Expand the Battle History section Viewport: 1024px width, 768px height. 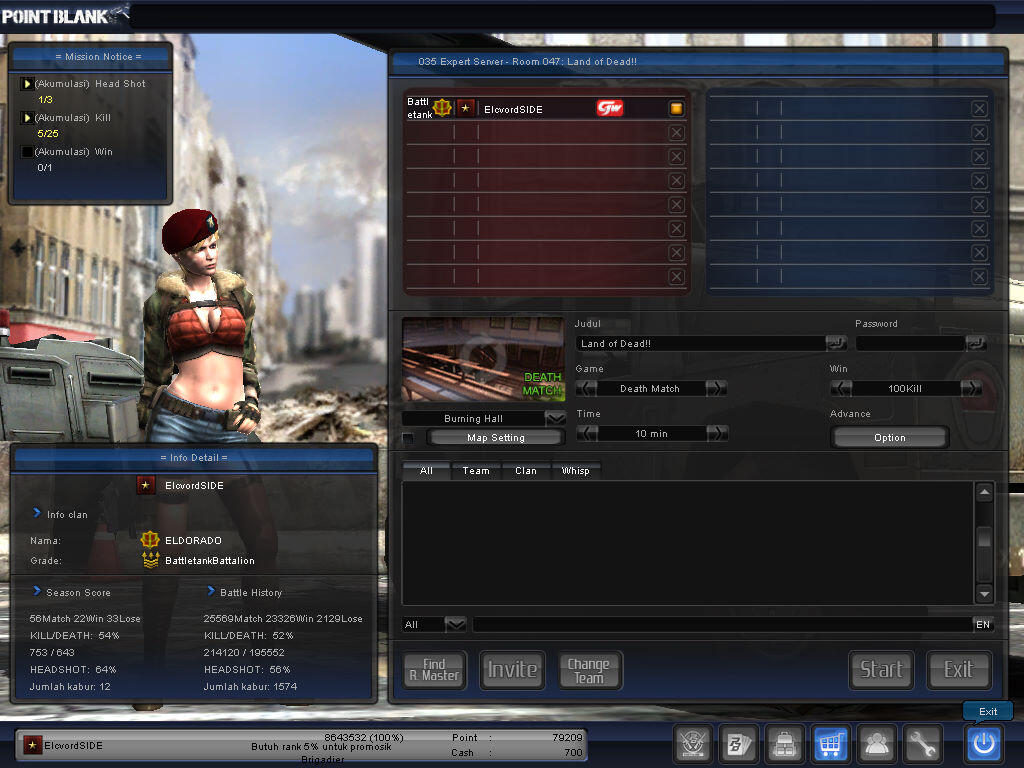click(211, 590)
